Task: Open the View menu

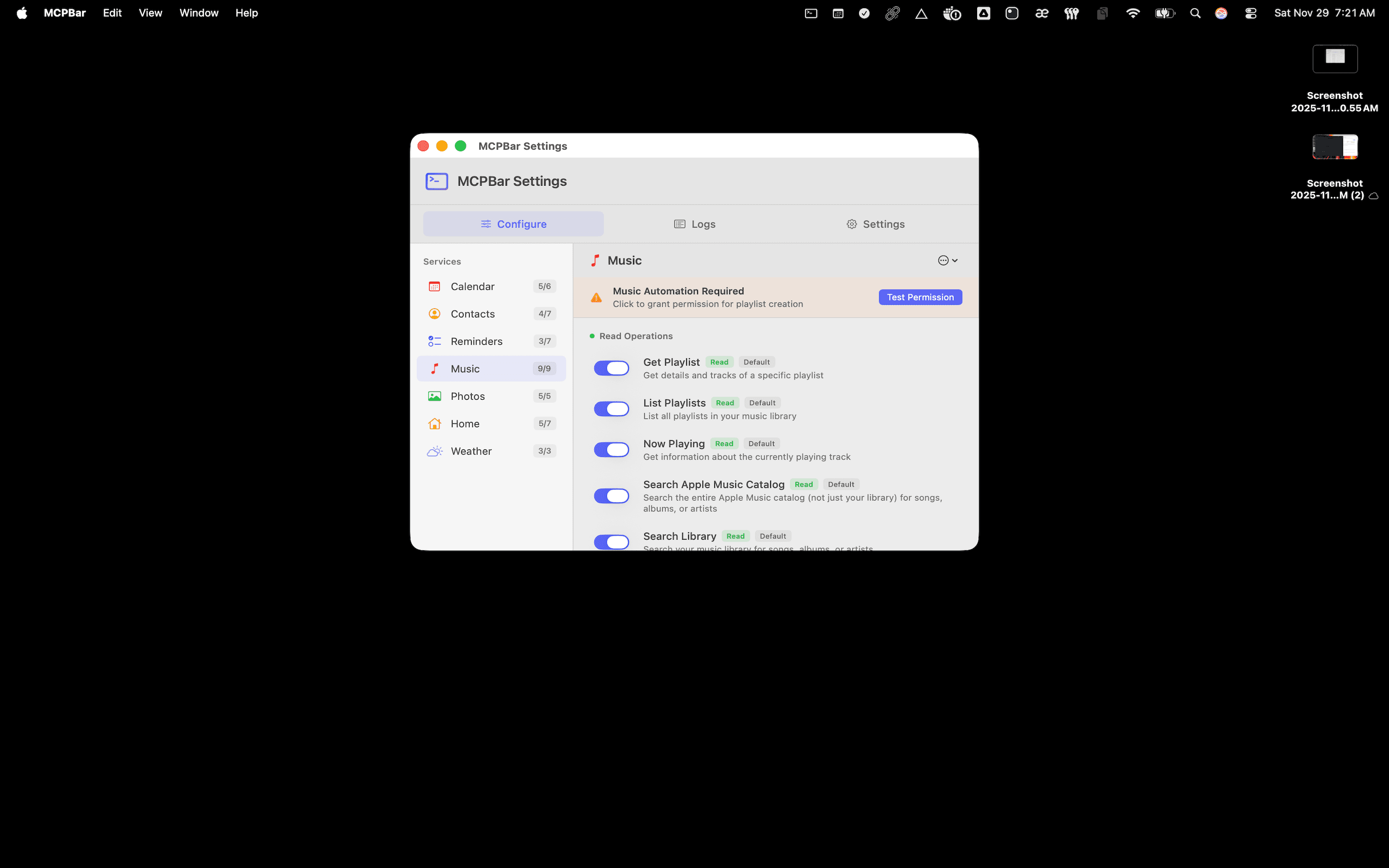Action: point(150,13)
